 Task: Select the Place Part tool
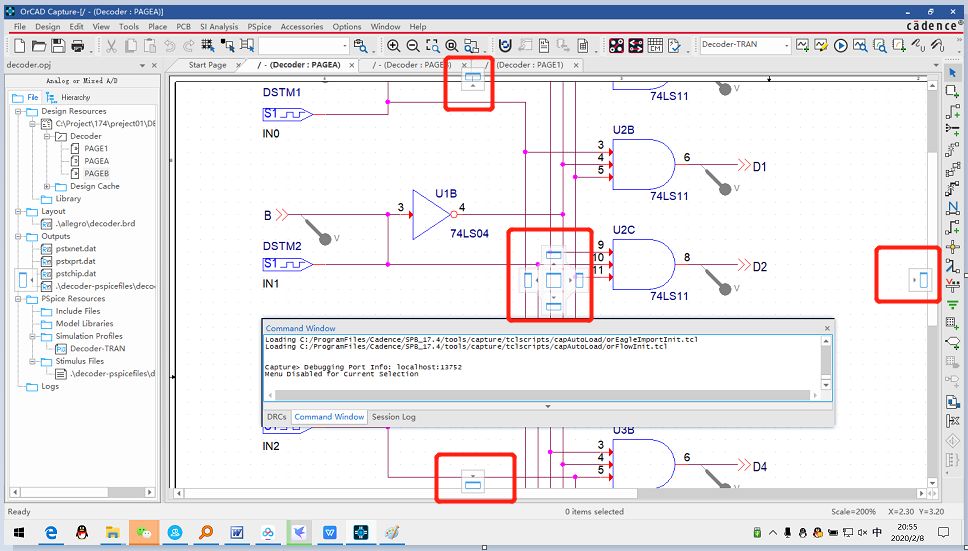pos(952,91)
